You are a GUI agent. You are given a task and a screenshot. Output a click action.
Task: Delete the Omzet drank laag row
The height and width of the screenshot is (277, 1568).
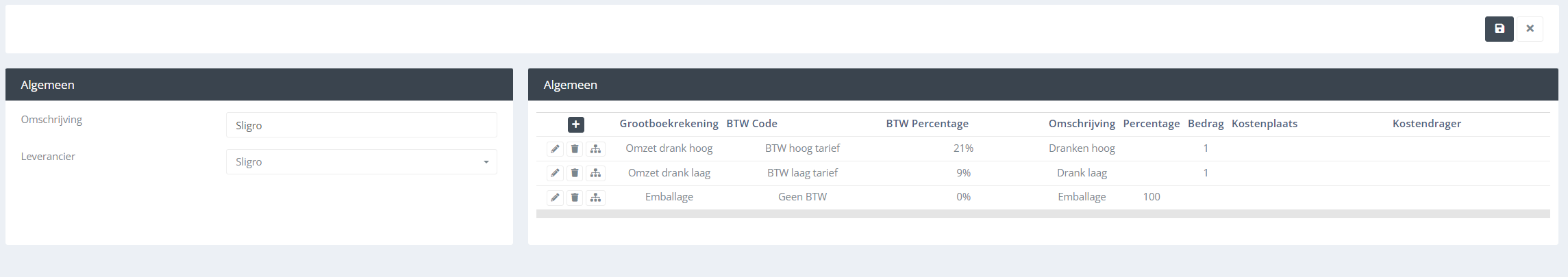click(x=575, y=173)
